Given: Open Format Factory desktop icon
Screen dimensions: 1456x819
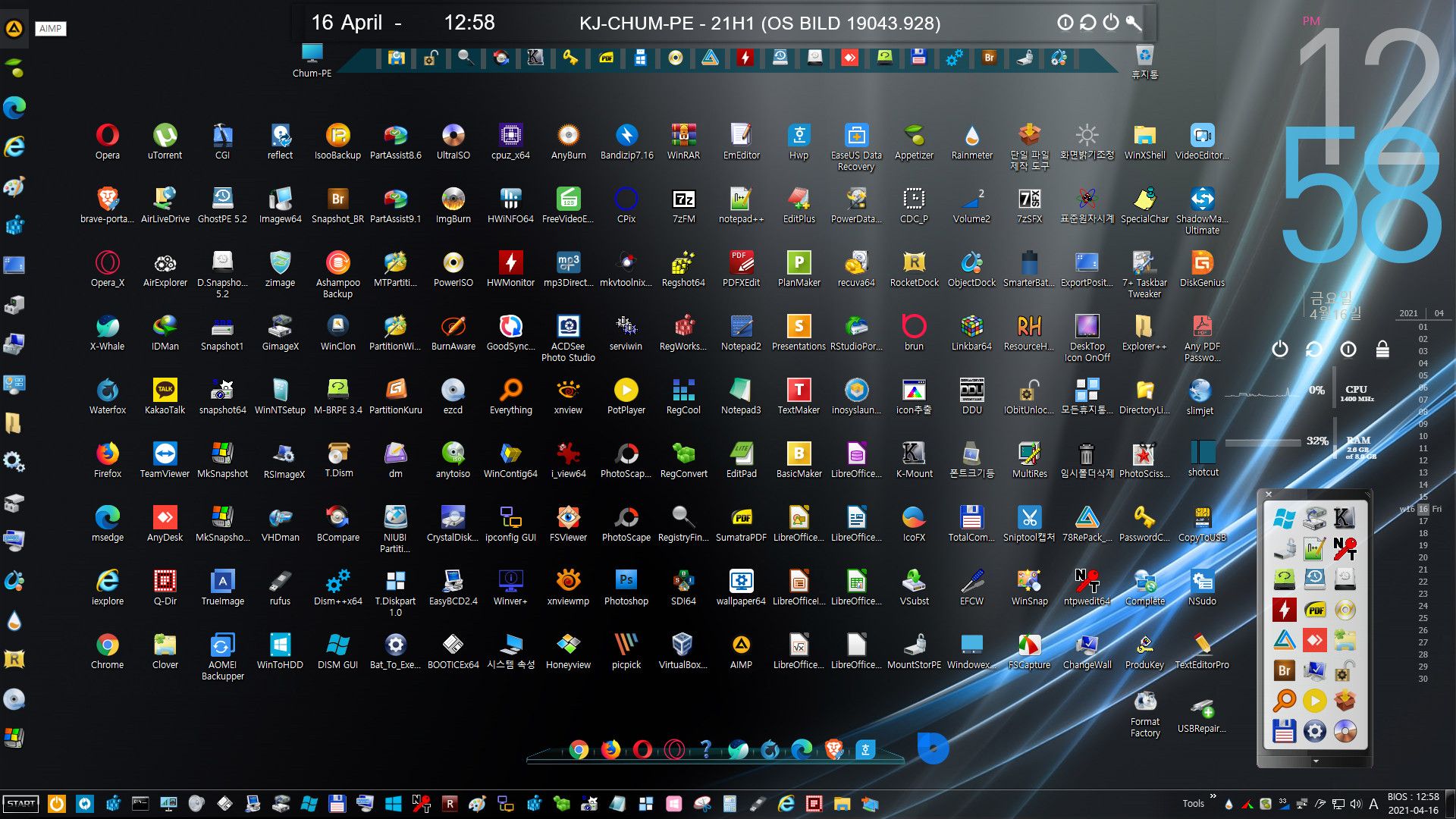Looking at the screenshot, I should (1145, 713).
